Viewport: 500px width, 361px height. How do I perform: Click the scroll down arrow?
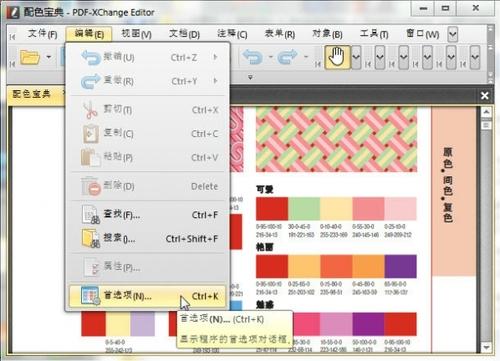[x=486, y=347]
